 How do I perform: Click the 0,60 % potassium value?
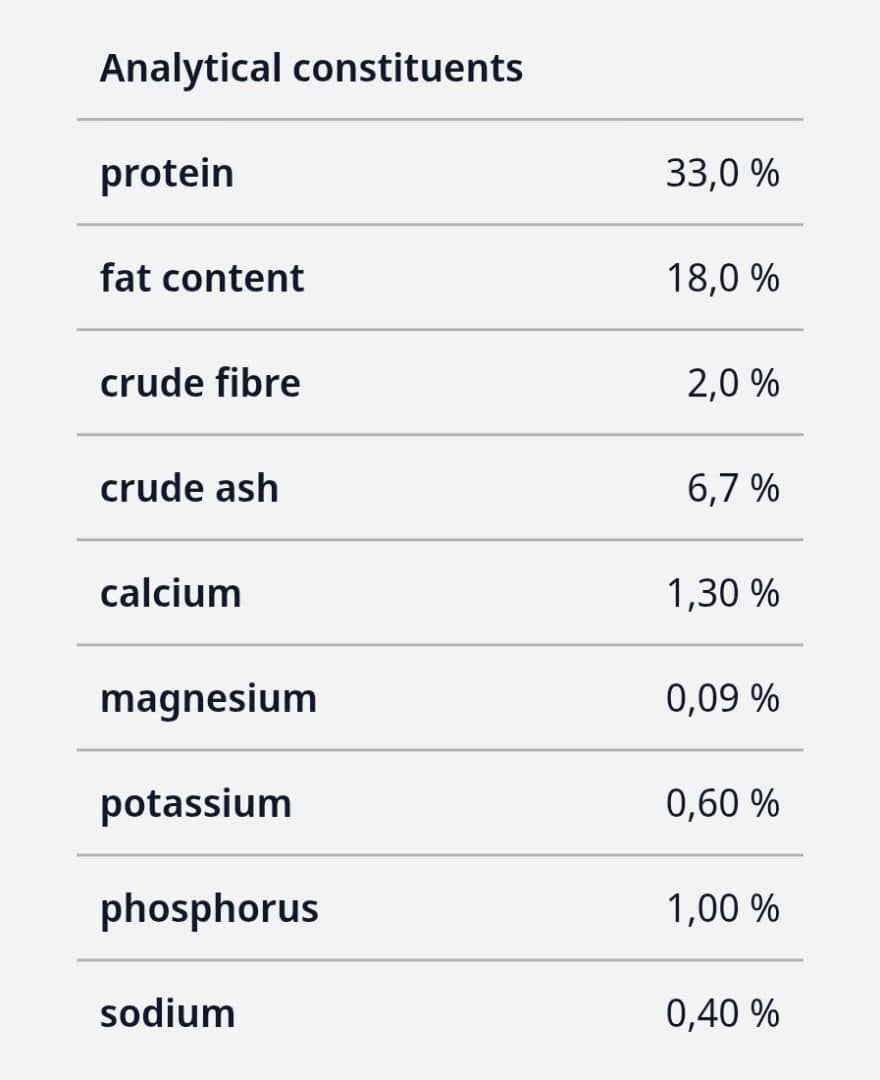[x=722, y=803]
